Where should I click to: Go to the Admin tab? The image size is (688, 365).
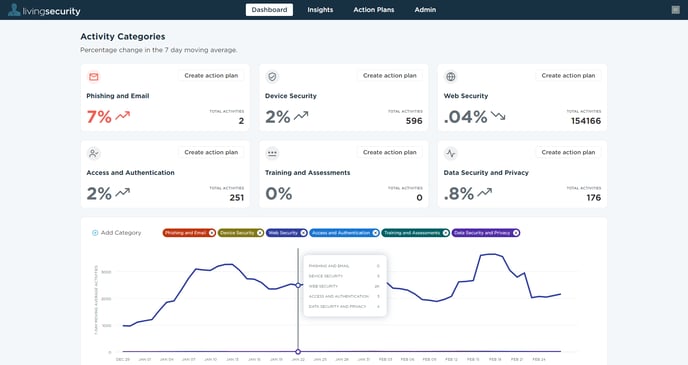pyautogui.click(x=425, y=10)
